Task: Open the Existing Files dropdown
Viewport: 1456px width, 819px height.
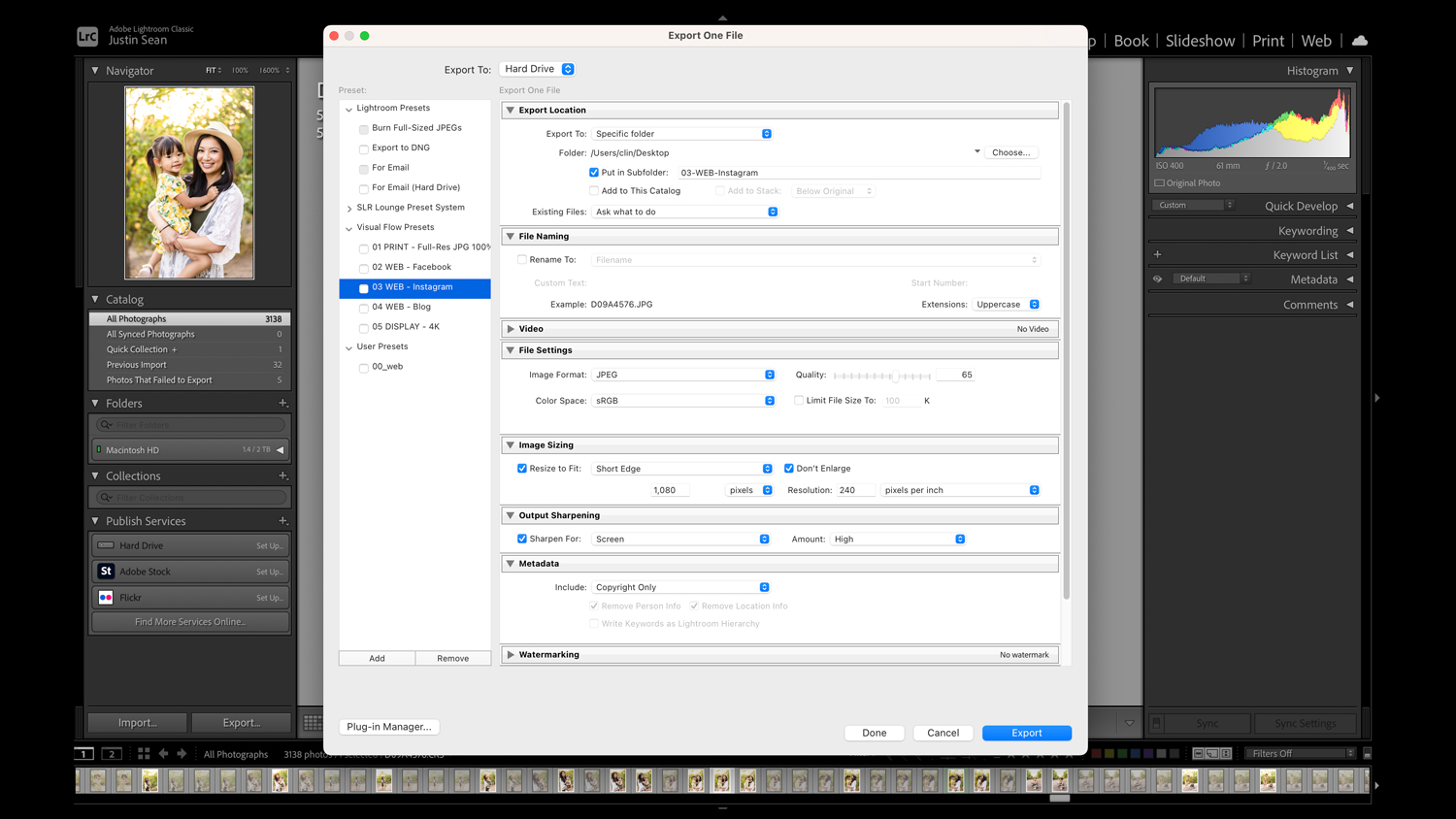Action: 685,211
